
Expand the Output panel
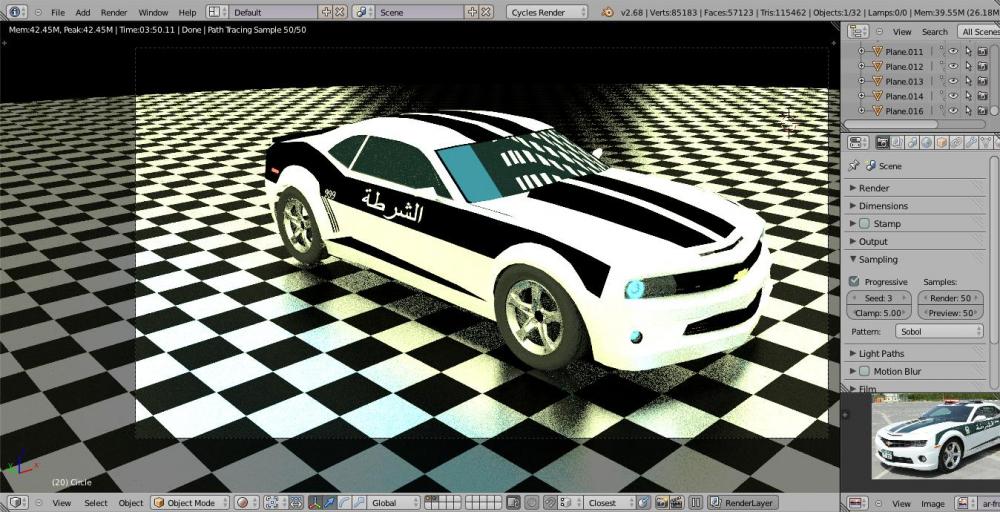(x=916, y=242)
